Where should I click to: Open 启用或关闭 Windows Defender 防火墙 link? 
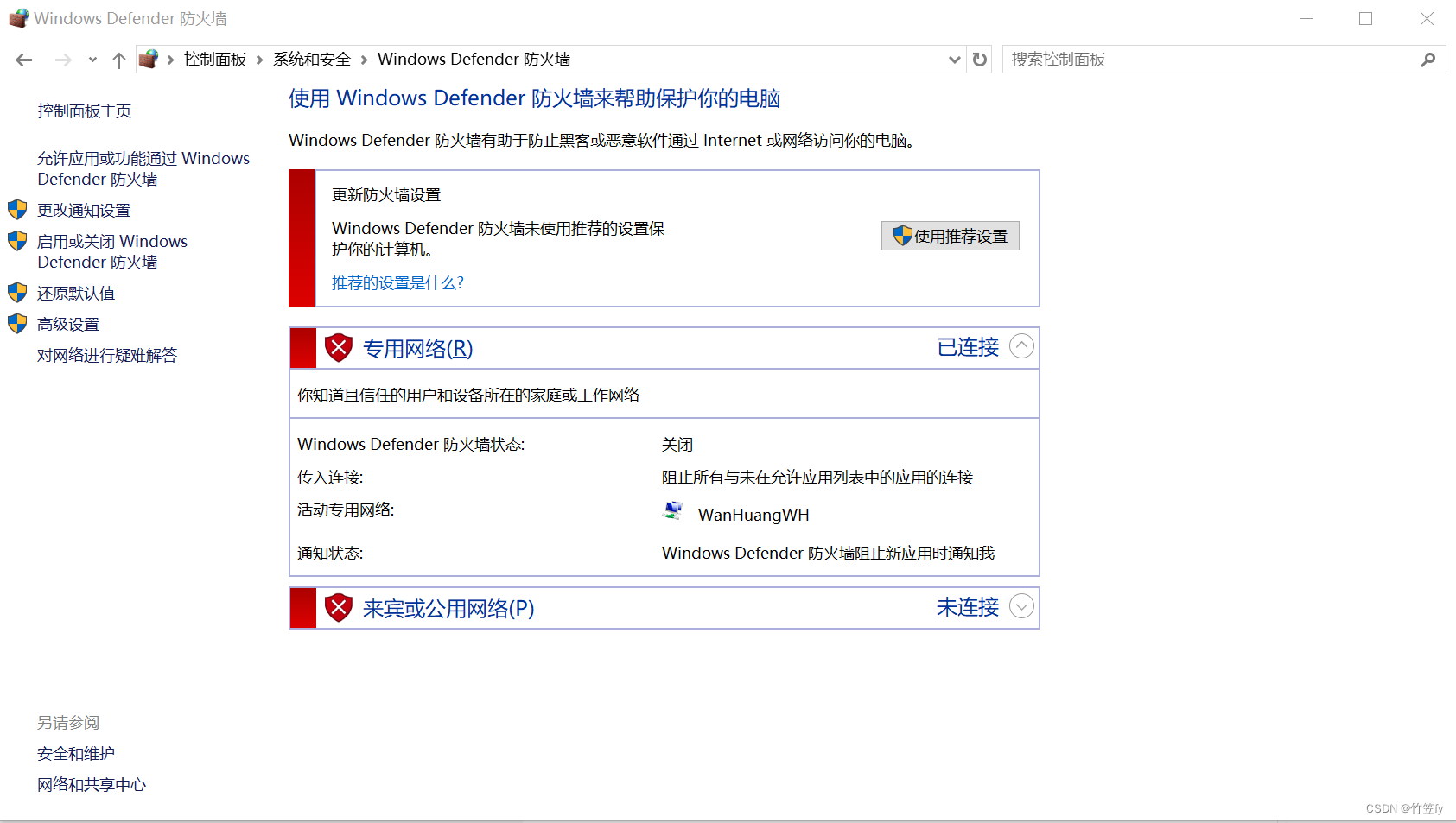point(112,252)
